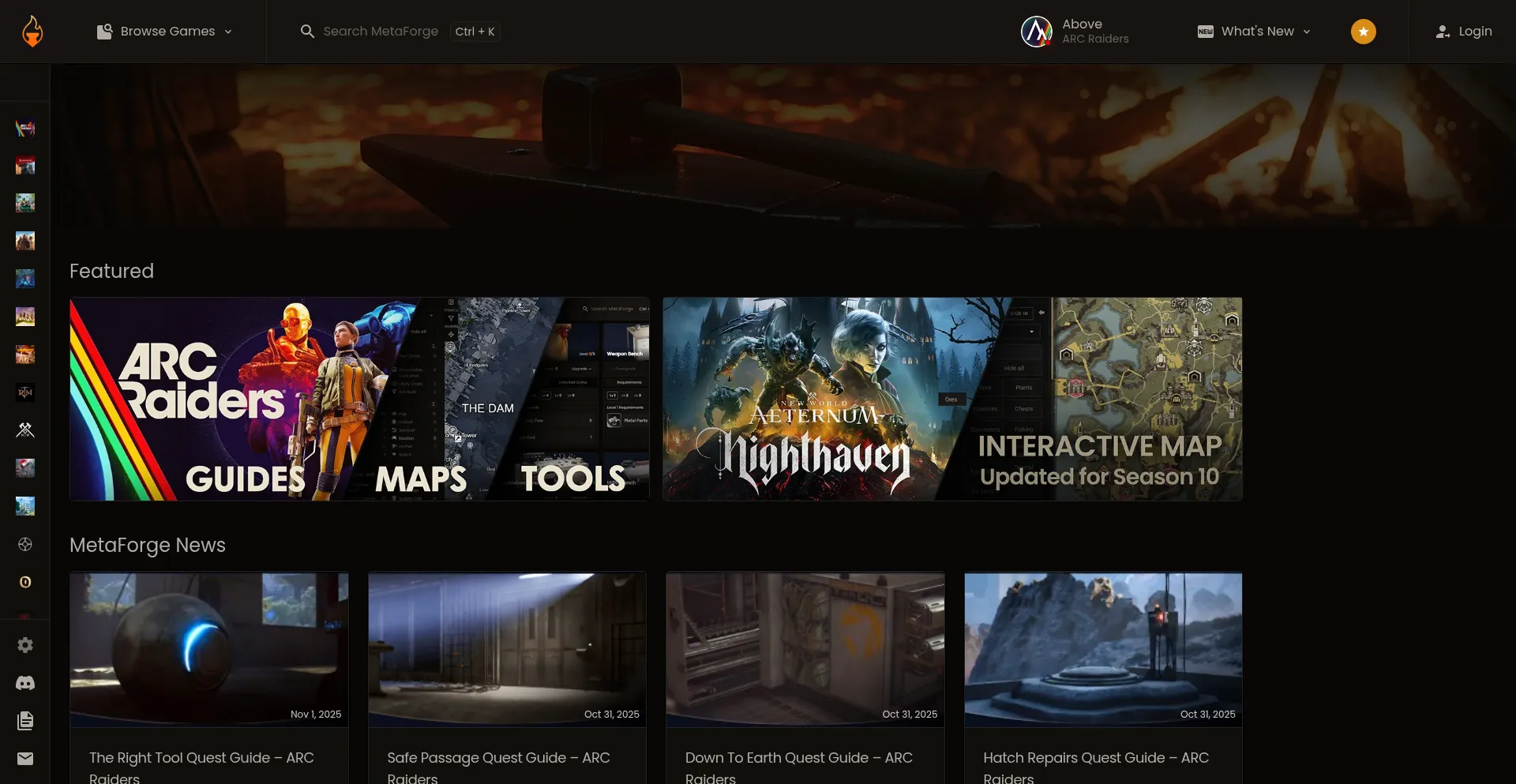Click the document pages sidebar icon
Screen dimensions: 1516x784
point(25,721)
